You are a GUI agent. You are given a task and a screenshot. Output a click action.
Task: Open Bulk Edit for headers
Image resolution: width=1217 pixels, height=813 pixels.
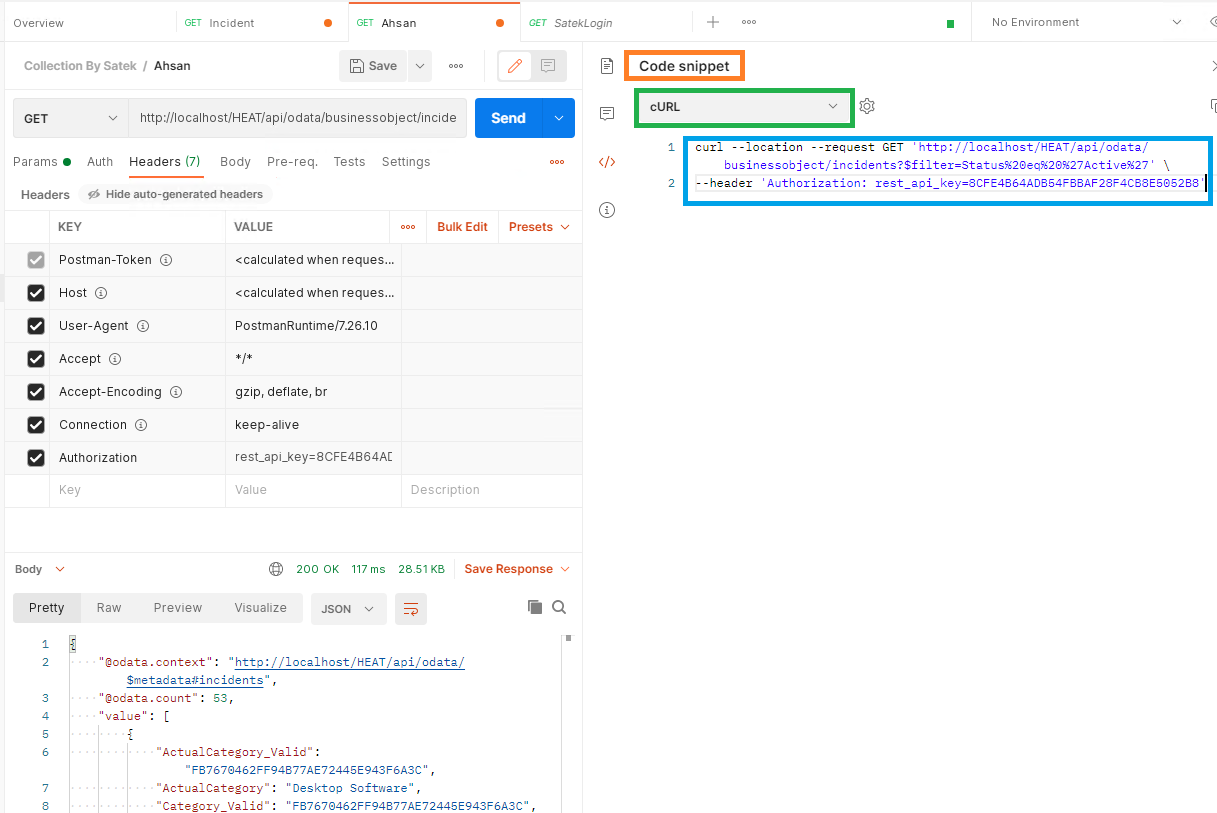(461, 226)
